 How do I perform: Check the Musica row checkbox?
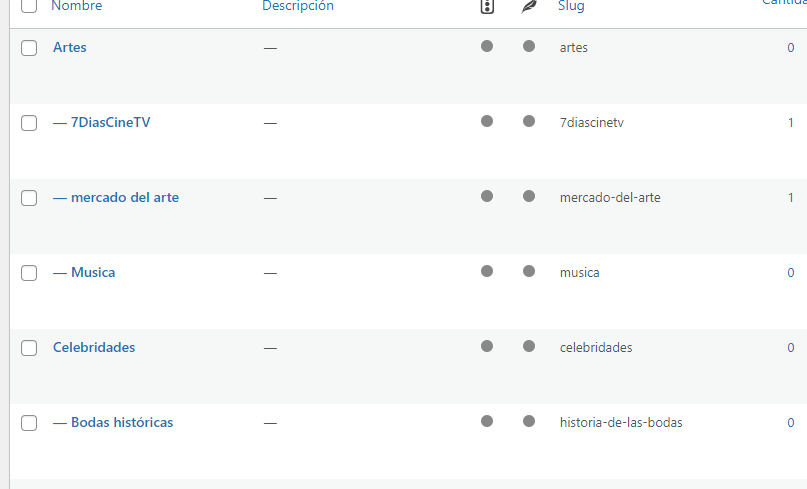click(29, 273)
